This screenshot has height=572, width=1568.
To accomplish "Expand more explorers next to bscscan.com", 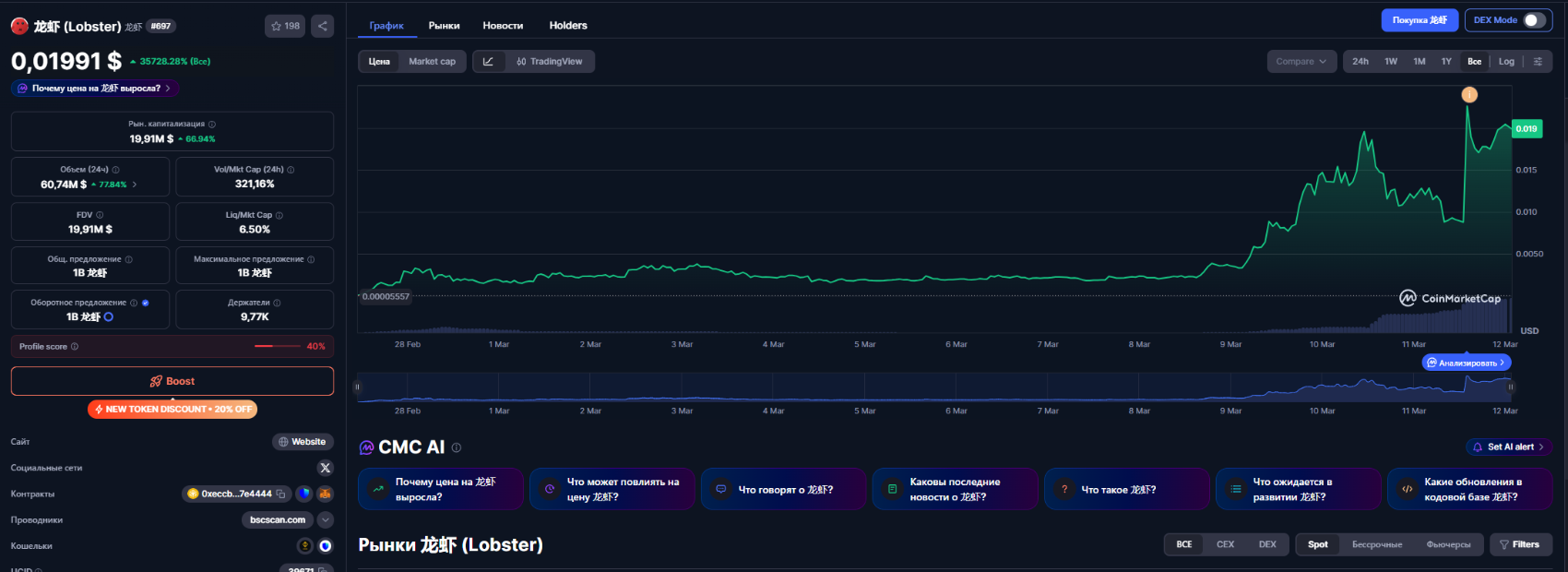I will tap(326, 519).
